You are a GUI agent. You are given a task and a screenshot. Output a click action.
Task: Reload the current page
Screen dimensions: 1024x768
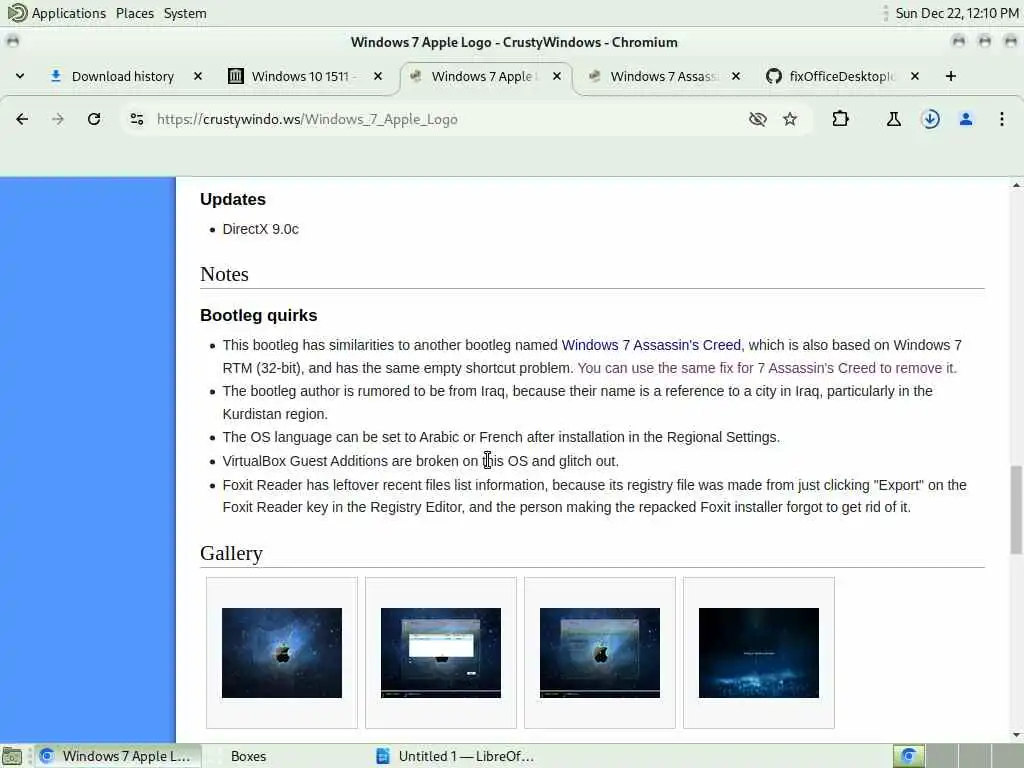94,119
